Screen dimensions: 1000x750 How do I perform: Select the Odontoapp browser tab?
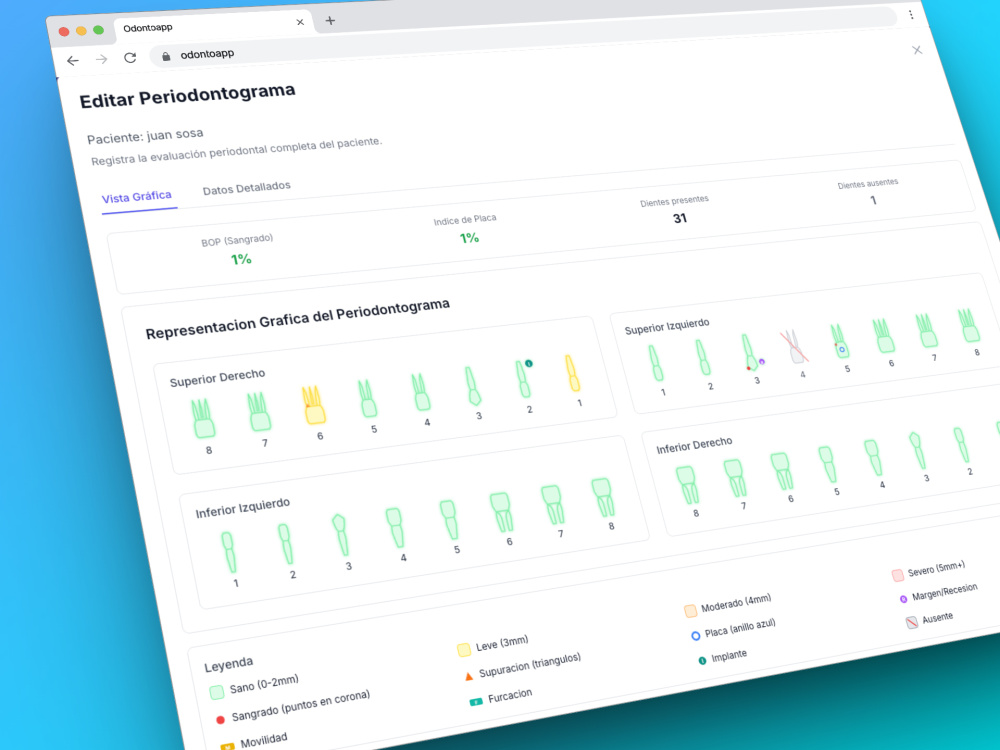pos(213,26)
